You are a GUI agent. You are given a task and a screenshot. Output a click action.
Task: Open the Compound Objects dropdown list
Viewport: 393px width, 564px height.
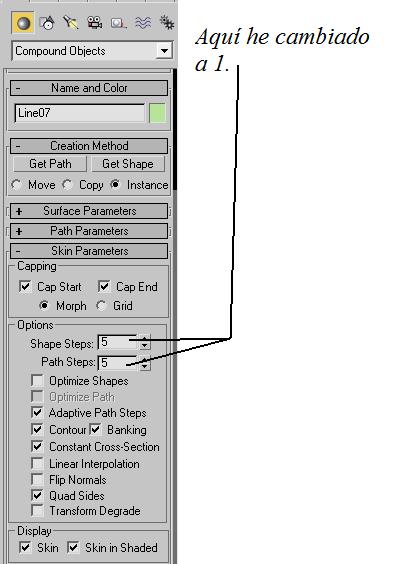tap(92, 51)
